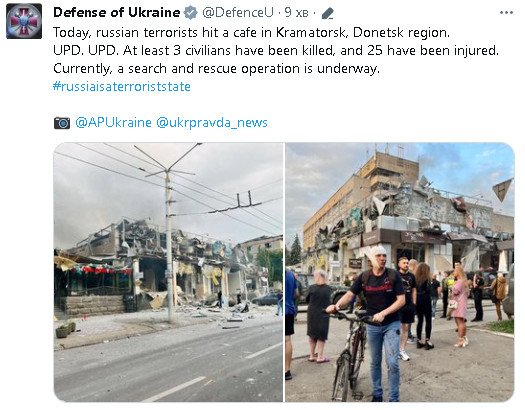Screen dimensions: 525x410
Task: Click the tweet line mentioning Kramatorsk, Donetsk region
Action: pyautogui.click(x=251, y=32)
